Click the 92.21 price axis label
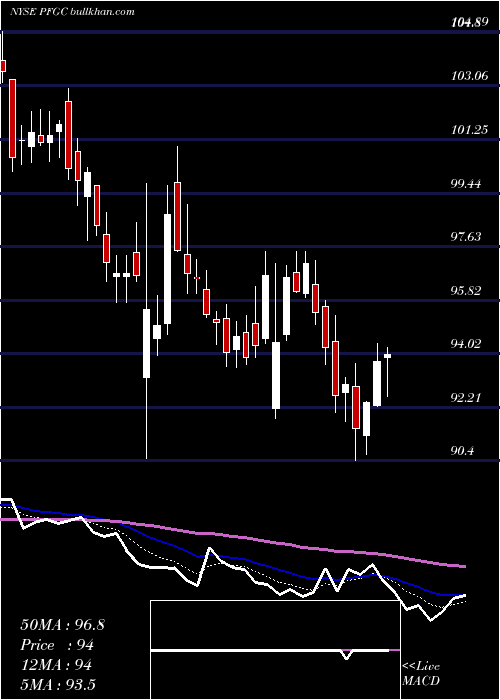The height and width of the screenshot is (700, 500). (467, 398)
